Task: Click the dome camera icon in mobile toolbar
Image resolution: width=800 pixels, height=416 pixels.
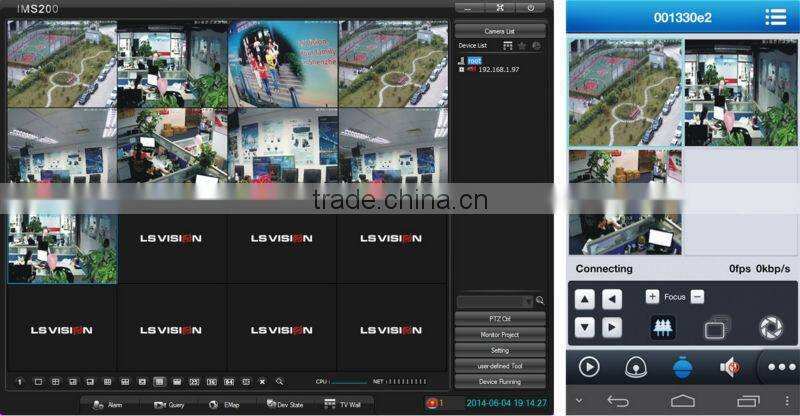Action: tap(636, 368)
